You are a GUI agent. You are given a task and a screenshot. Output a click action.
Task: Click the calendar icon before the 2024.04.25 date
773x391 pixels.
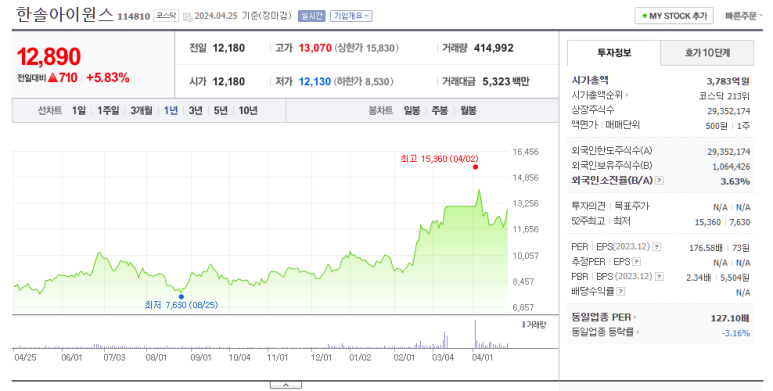click(x=187, y=16)
